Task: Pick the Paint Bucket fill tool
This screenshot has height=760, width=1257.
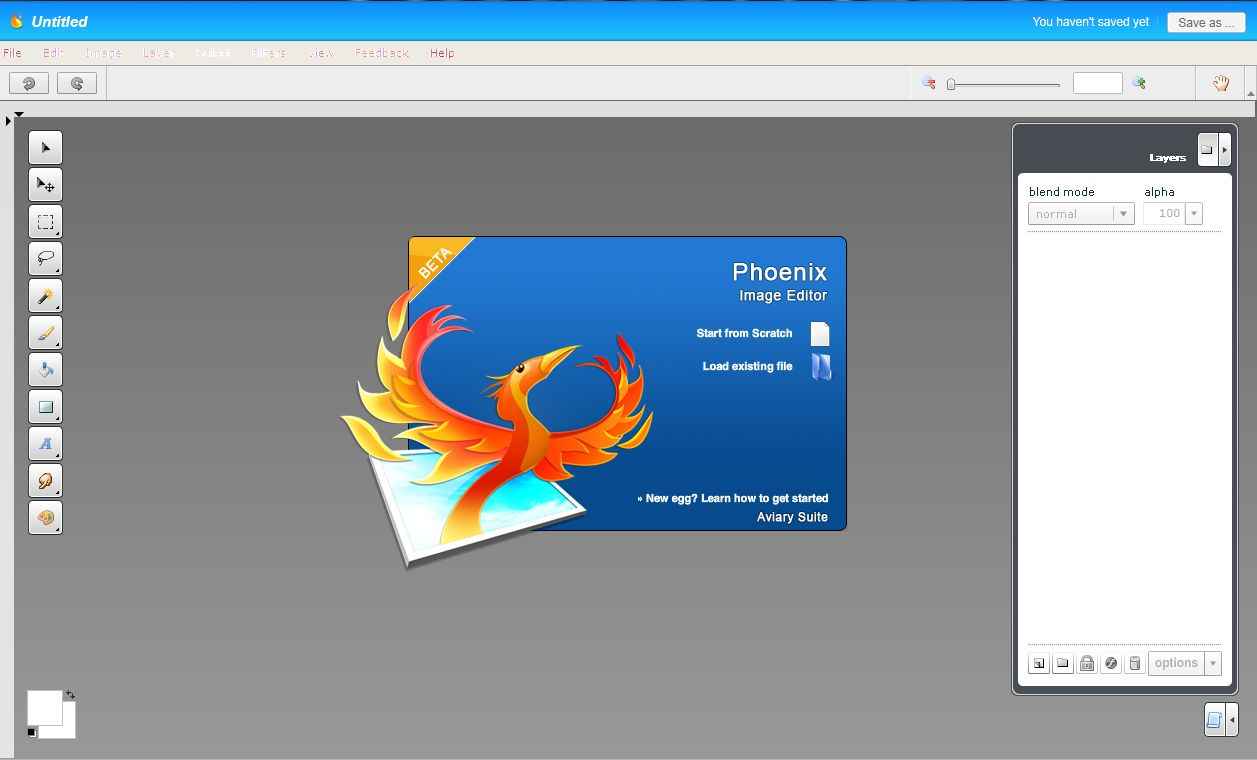Action: point(45,370)
